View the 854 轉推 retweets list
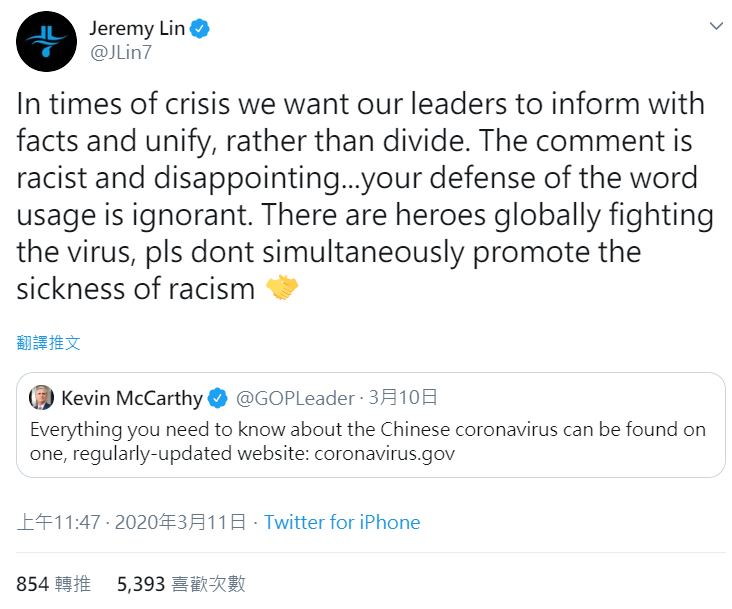Viewport: 732px width, 609px height. click(53, 584)
